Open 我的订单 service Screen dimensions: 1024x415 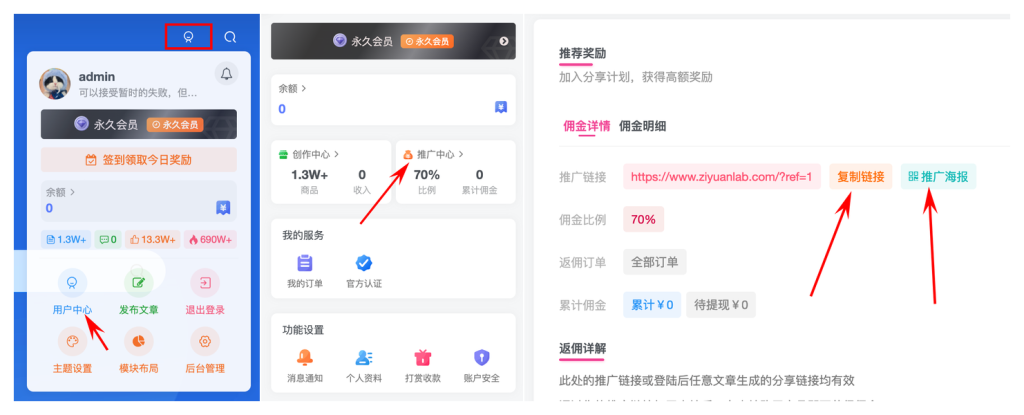[x=305, y=272]
